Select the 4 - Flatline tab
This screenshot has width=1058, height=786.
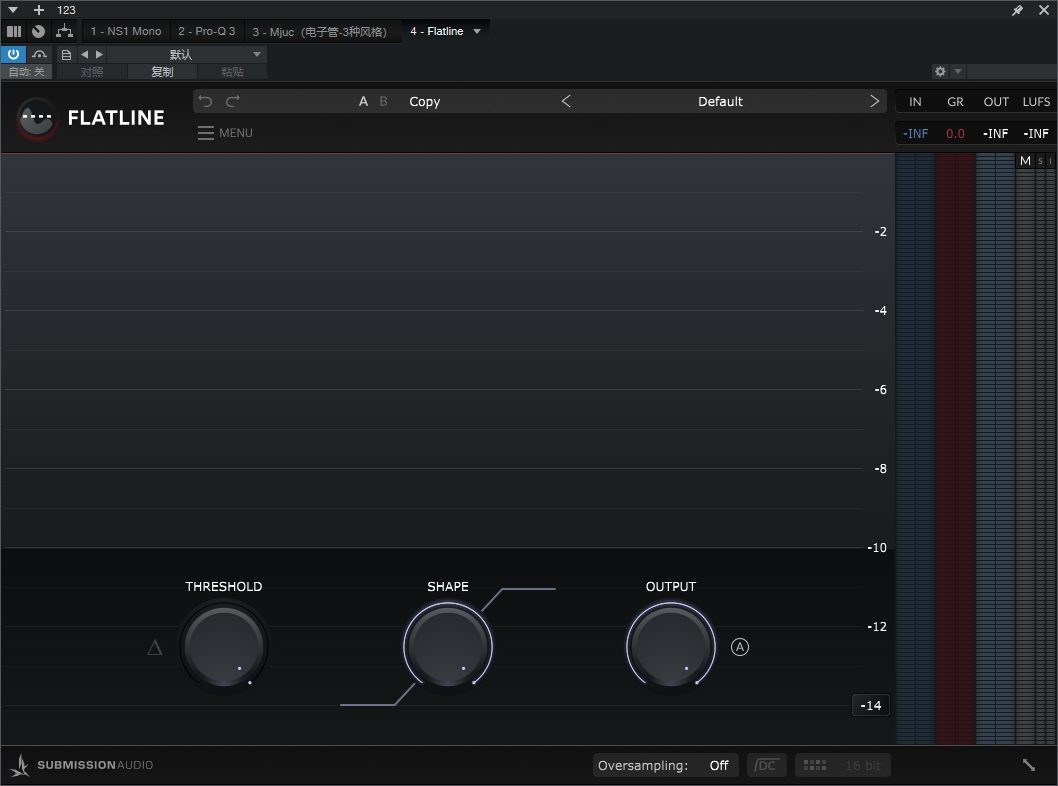click(437, 31)
